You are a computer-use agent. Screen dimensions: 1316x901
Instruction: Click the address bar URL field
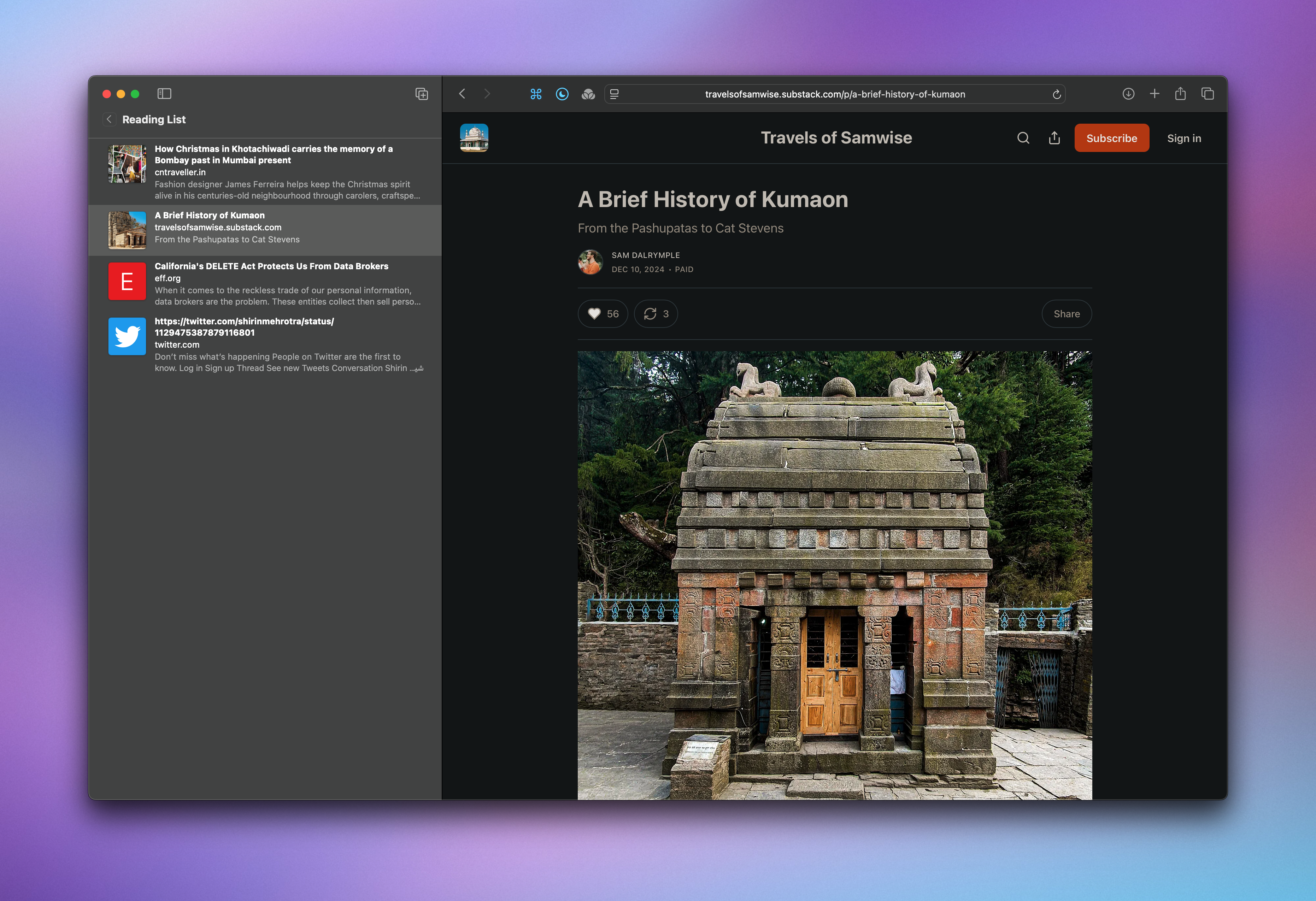click(835, 94)
